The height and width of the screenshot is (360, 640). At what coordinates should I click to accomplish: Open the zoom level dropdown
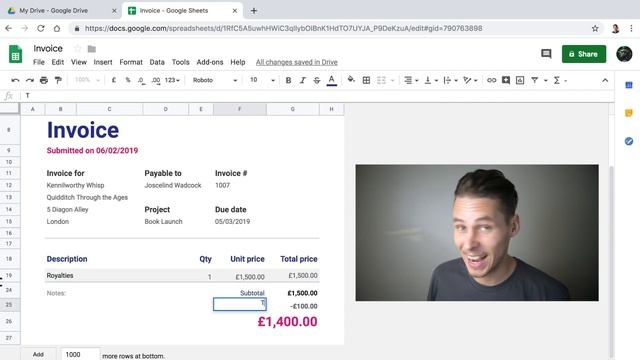87,80
